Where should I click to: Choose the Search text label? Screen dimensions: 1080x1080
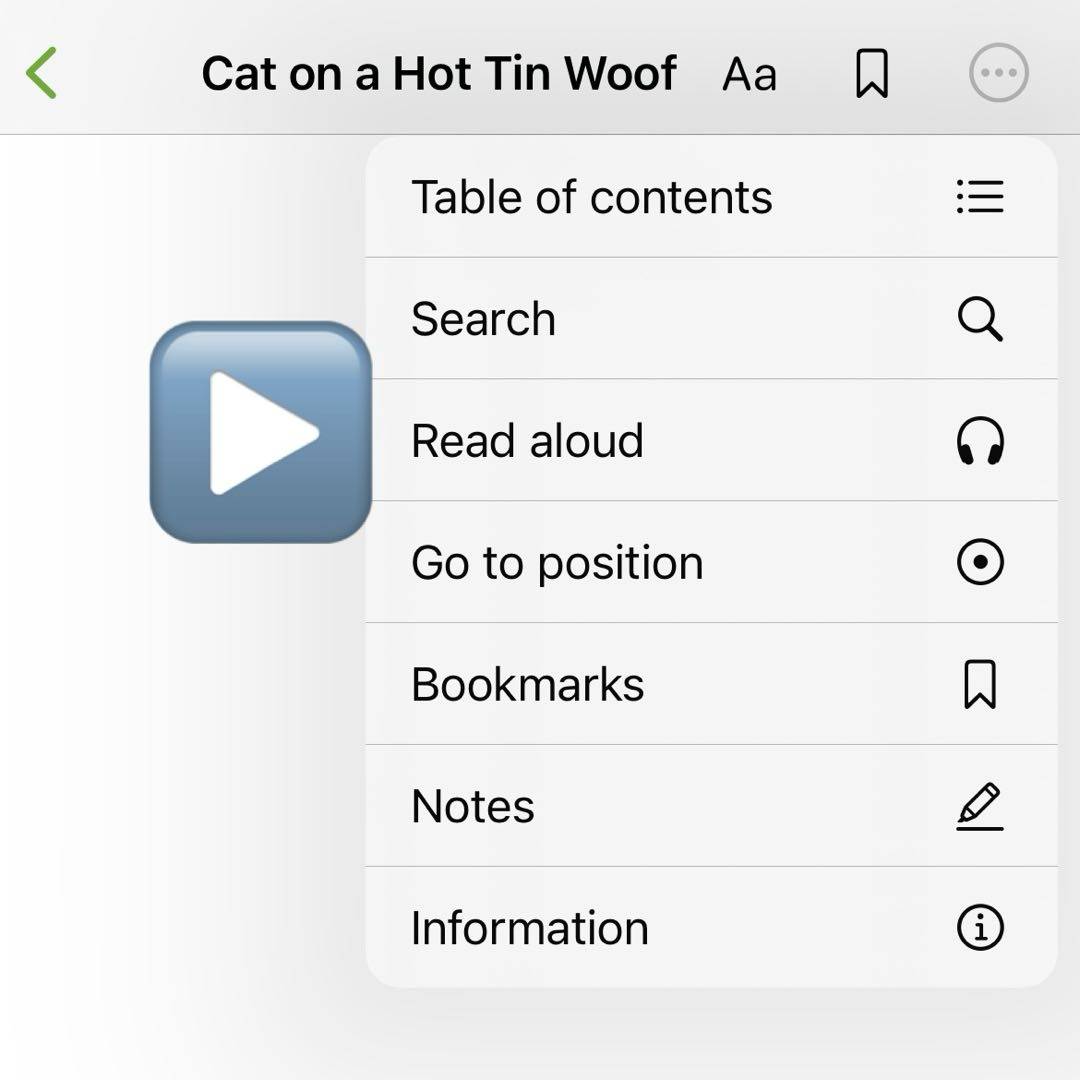tap(483, 319)
